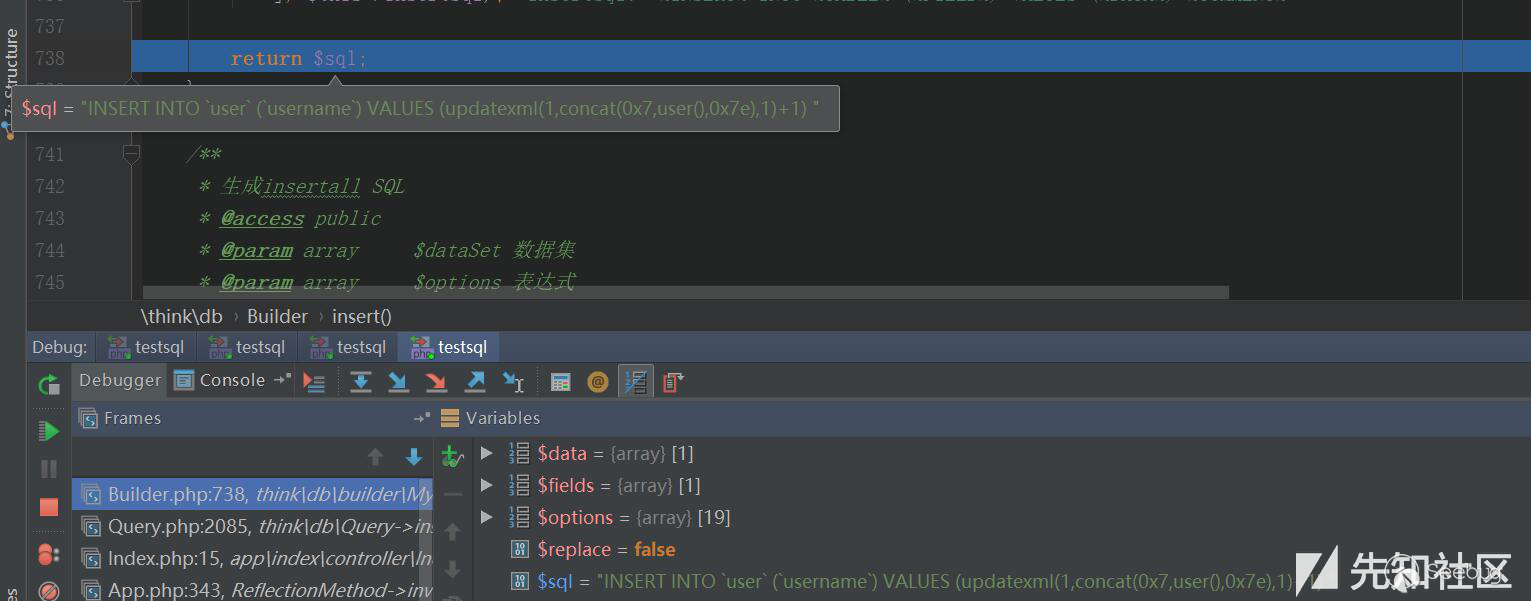Image resolution: width=1531 pixels, height=601 pixels.
Task: Expand the $options array variable
Action: (x=487, y=517)
